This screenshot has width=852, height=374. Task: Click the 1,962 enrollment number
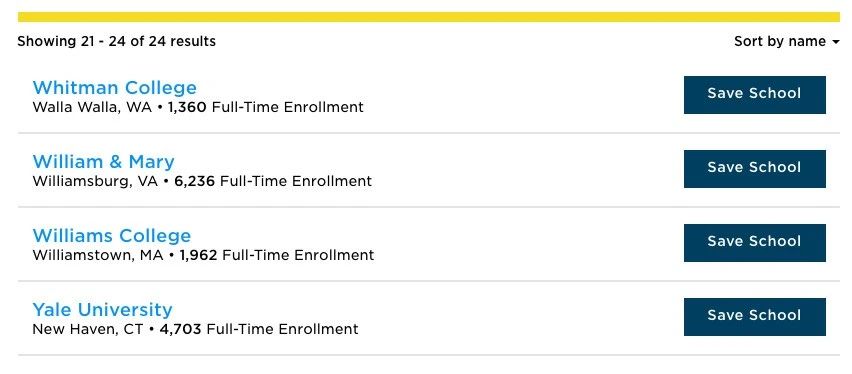198,255
